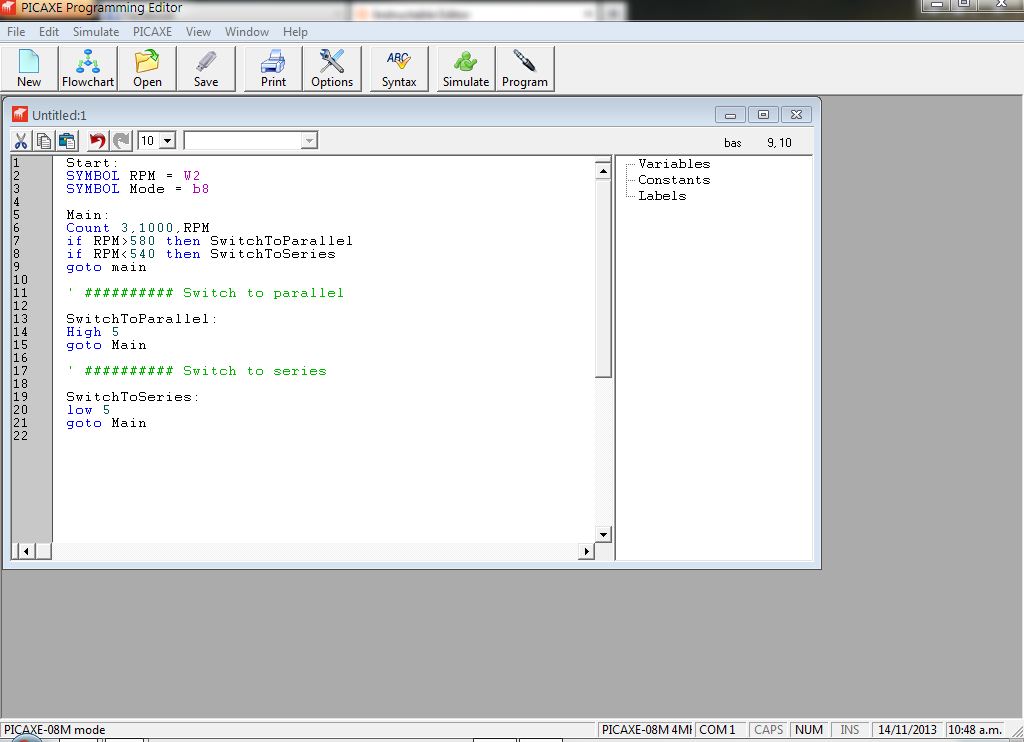Click the red Undo arrow
This screenshot has width=1024, height=742.
click(97, 140)
